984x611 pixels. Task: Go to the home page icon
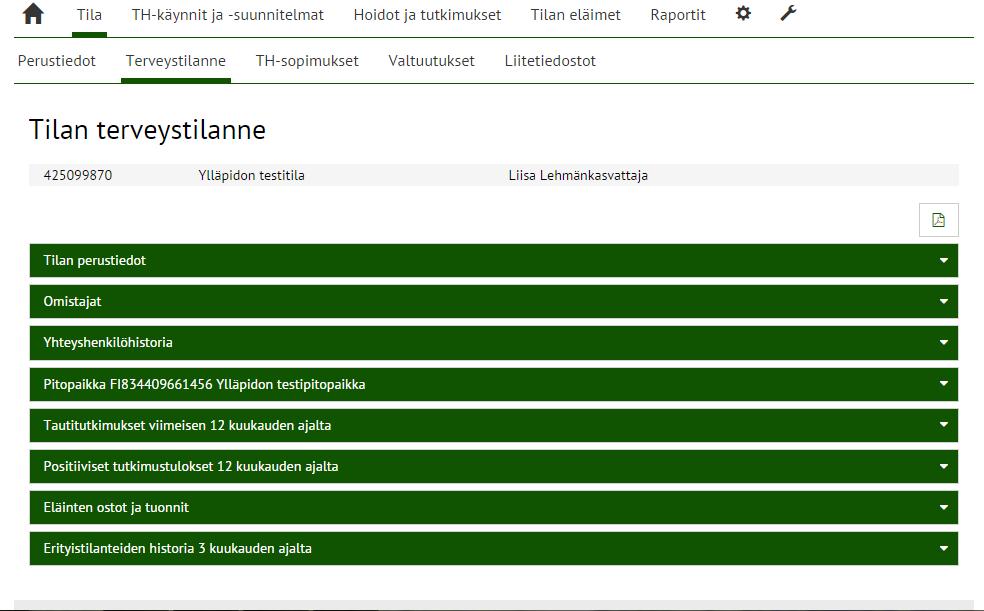pos(33,14)
